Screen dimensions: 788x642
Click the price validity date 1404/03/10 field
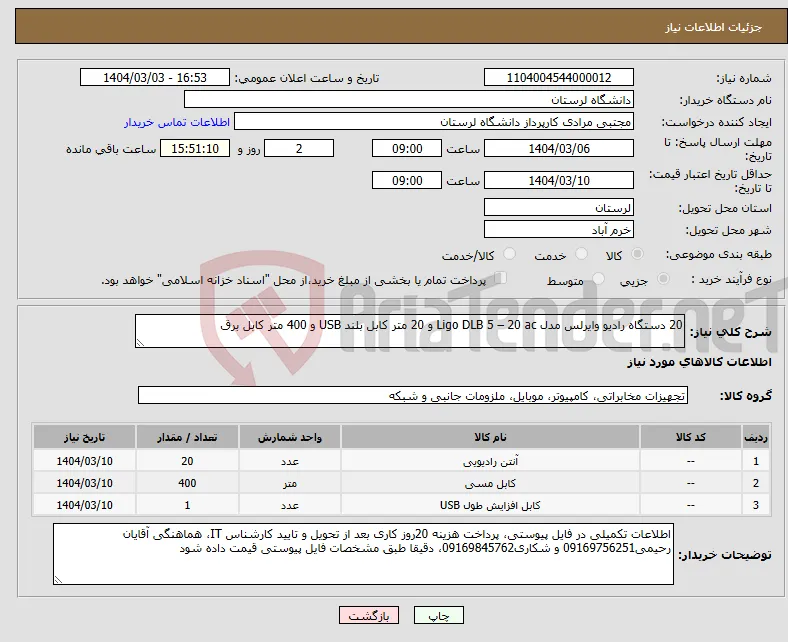[558, 180]
